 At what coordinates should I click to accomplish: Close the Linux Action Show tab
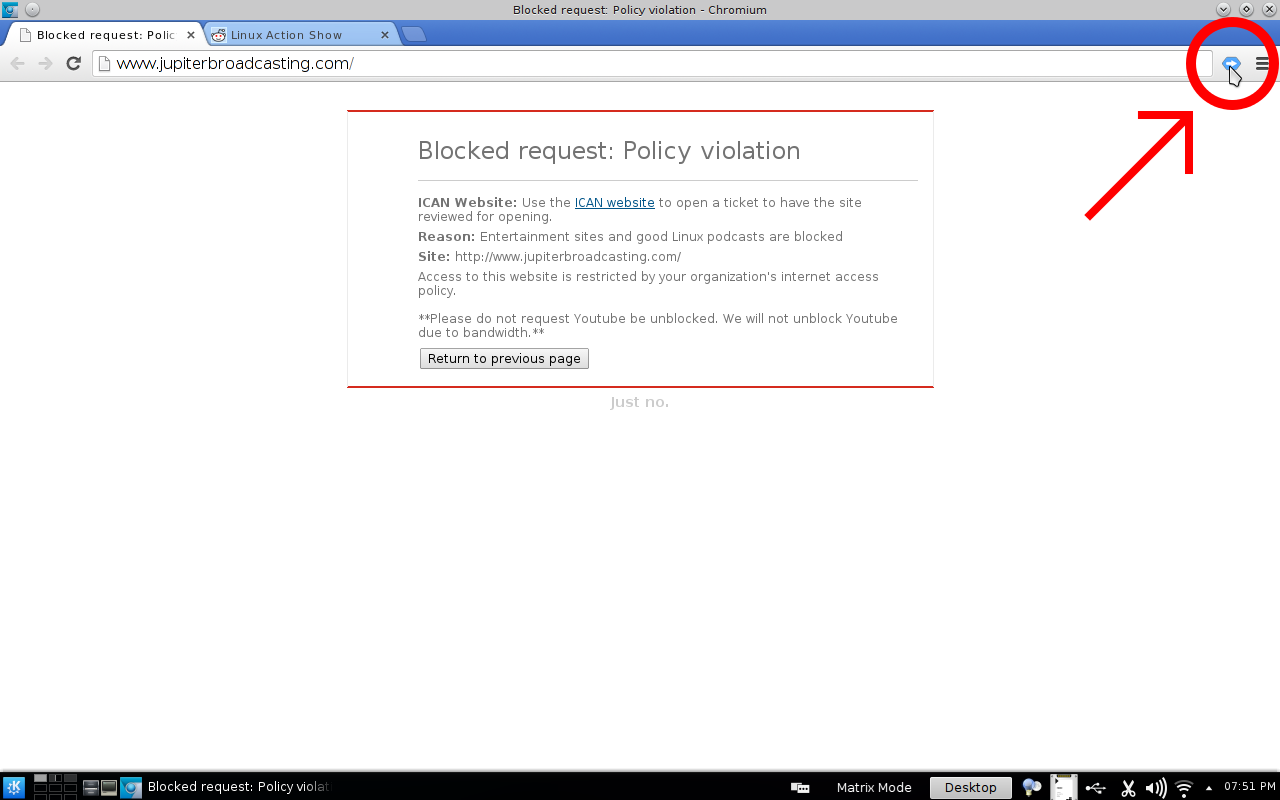[385, 35]
